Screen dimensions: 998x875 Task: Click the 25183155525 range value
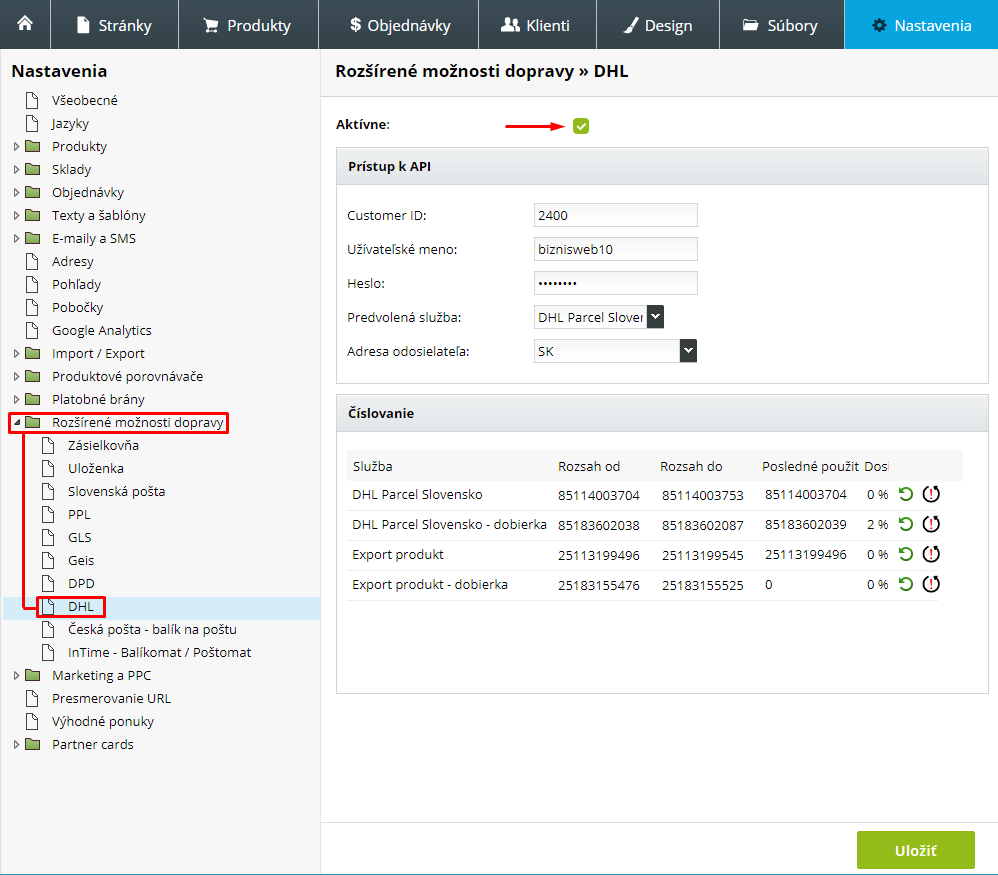(702, 585)
